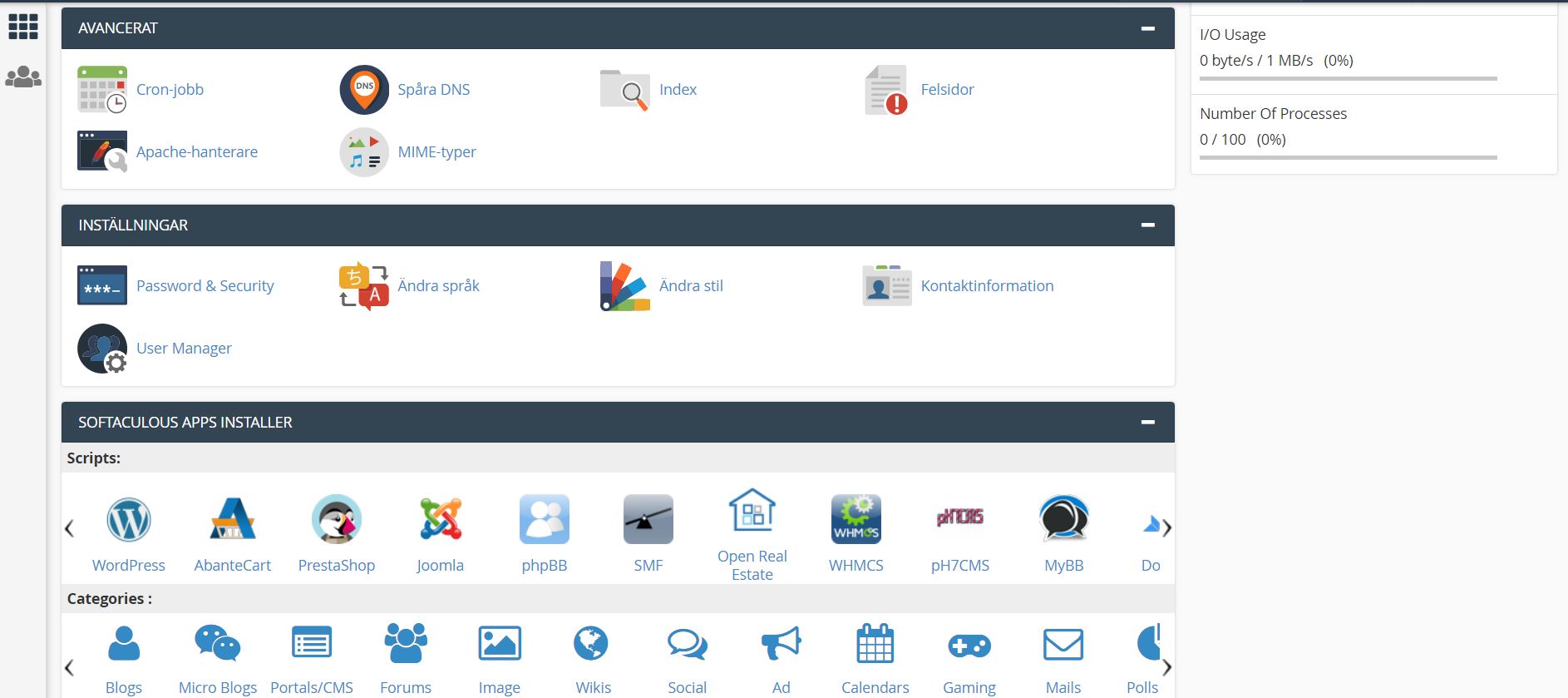This screenshot has height=698, width=1568.
Task: Open the Blogs category icon
Action: (124, 644)
